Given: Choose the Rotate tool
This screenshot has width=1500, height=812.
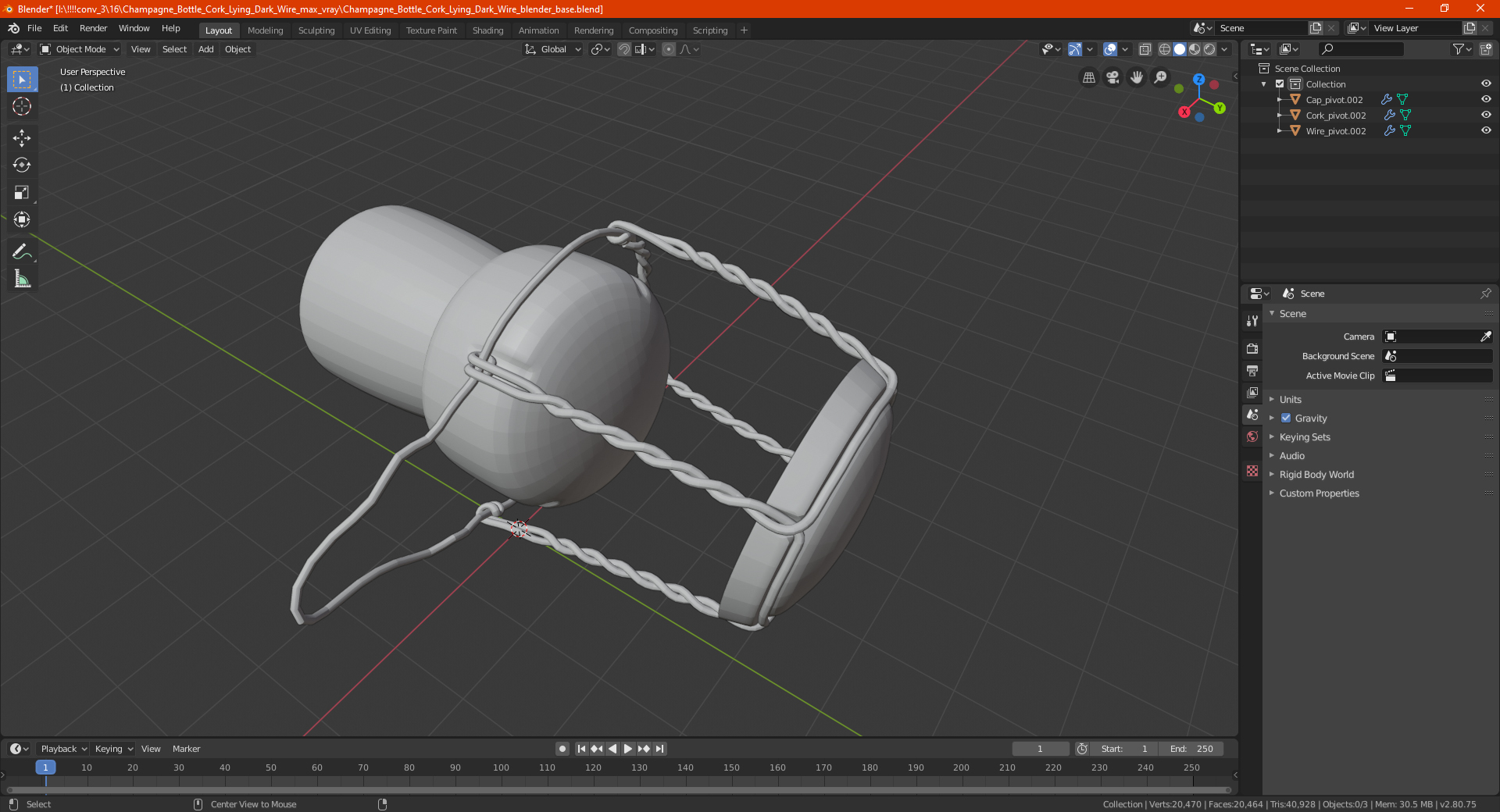Looking at the screenshot, I should click(x=22, y=165).
